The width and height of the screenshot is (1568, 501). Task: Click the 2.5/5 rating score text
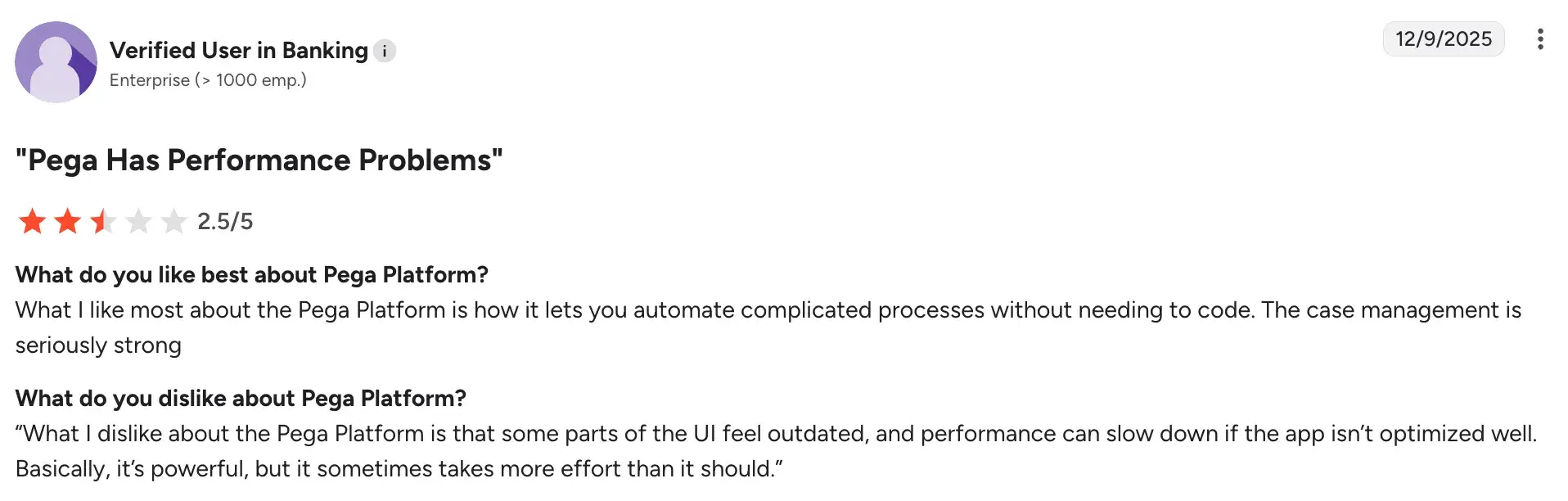[x=224, y=221]
